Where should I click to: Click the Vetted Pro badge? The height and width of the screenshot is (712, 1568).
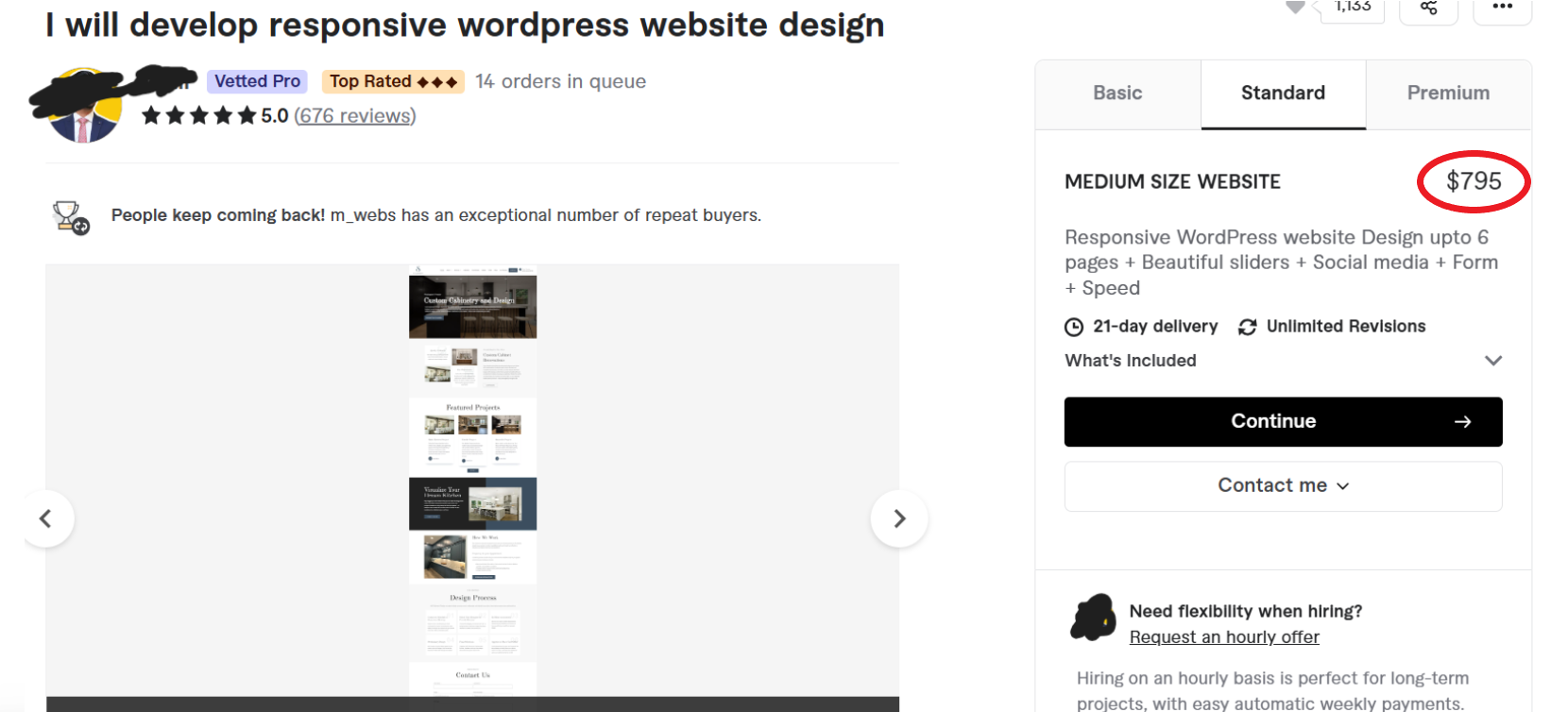257,81
